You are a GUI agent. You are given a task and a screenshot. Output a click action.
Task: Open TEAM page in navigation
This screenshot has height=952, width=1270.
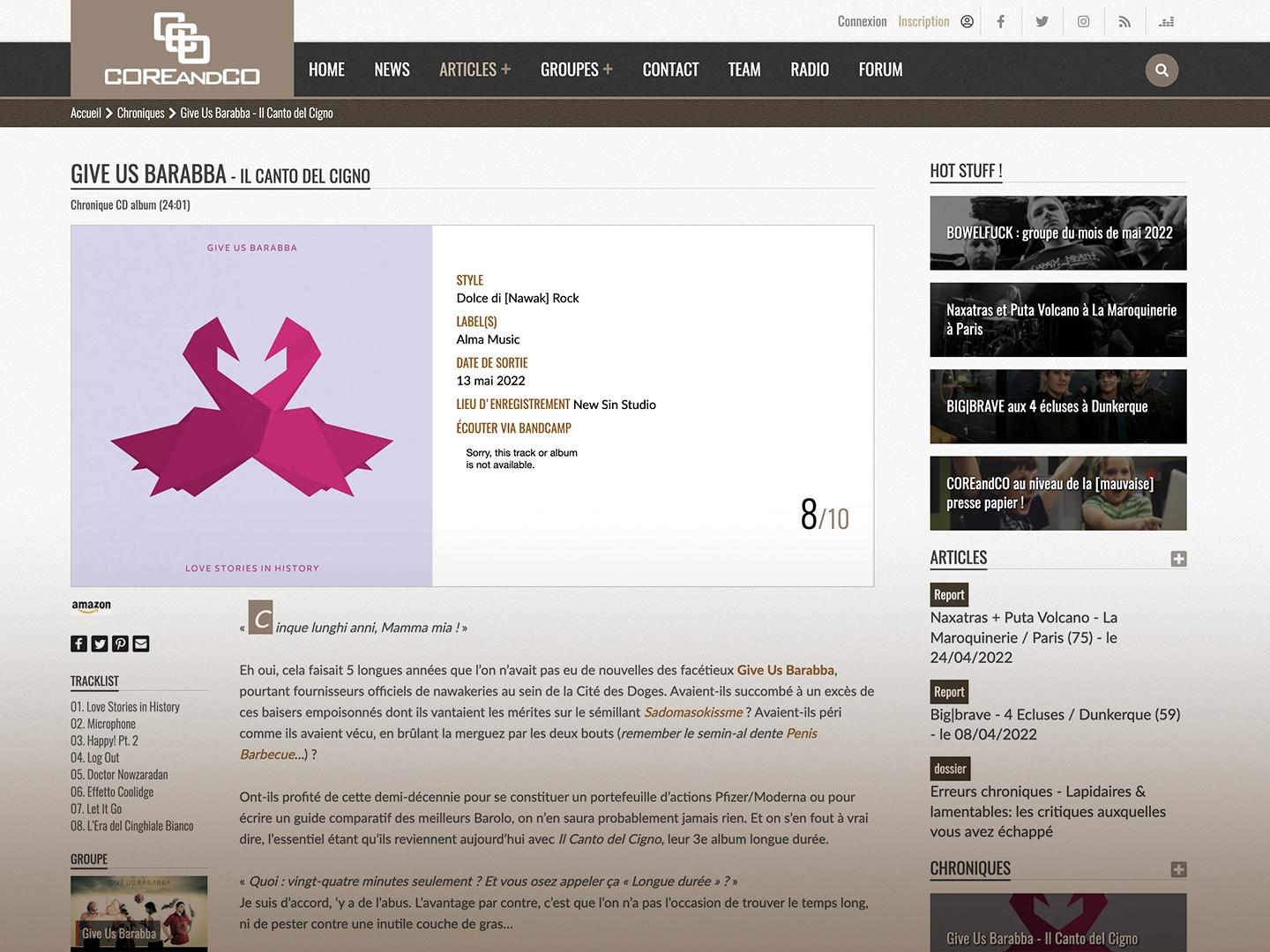point(744,70)
